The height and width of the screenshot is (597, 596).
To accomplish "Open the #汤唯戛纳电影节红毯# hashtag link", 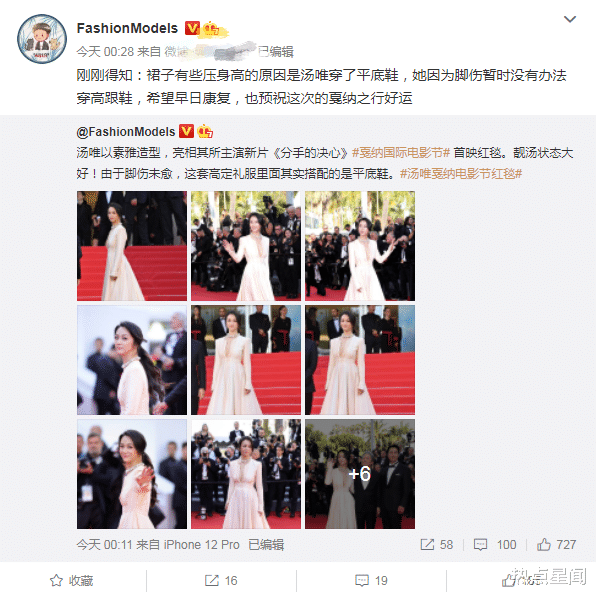I will (x=461, y=174).
